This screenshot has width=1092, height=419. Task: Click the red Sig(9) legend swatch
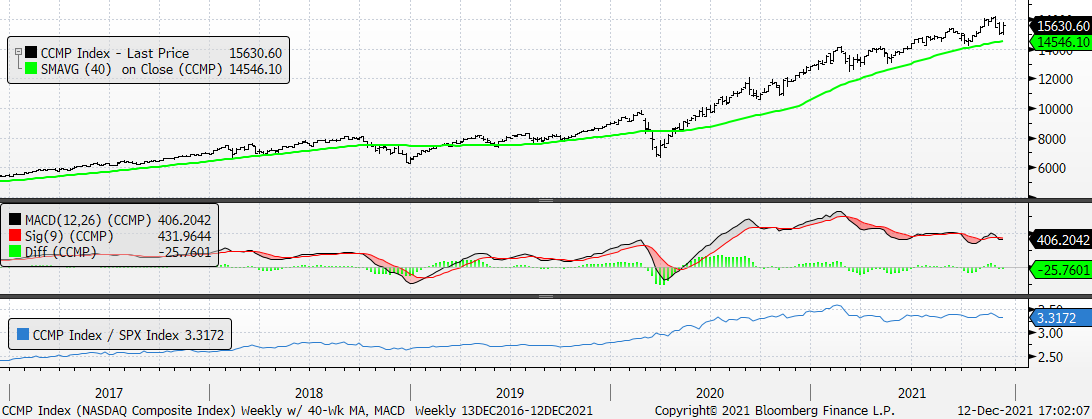(13, 236)
